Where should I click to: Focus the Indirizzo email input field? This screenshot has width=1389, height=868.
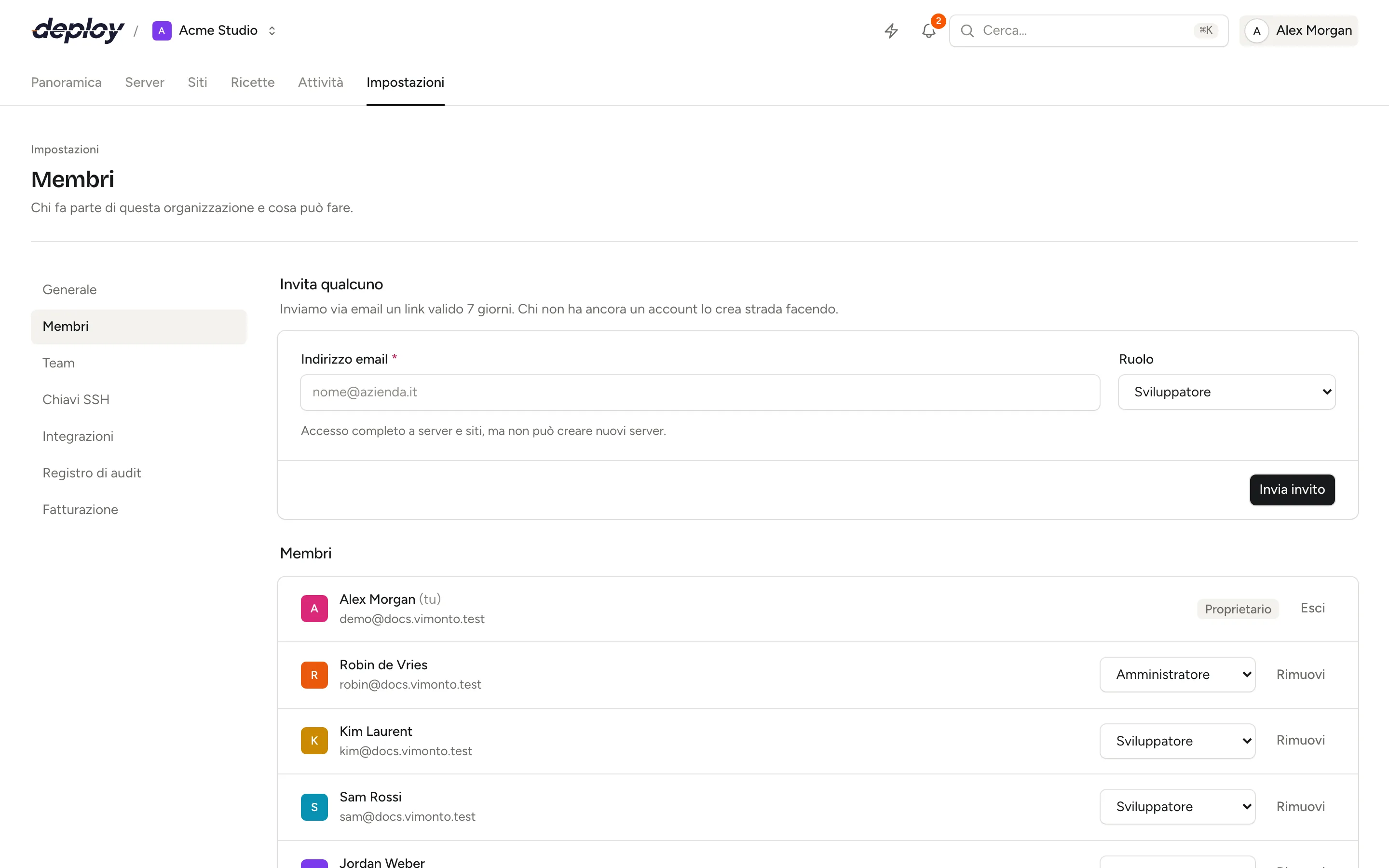point(700,392)
